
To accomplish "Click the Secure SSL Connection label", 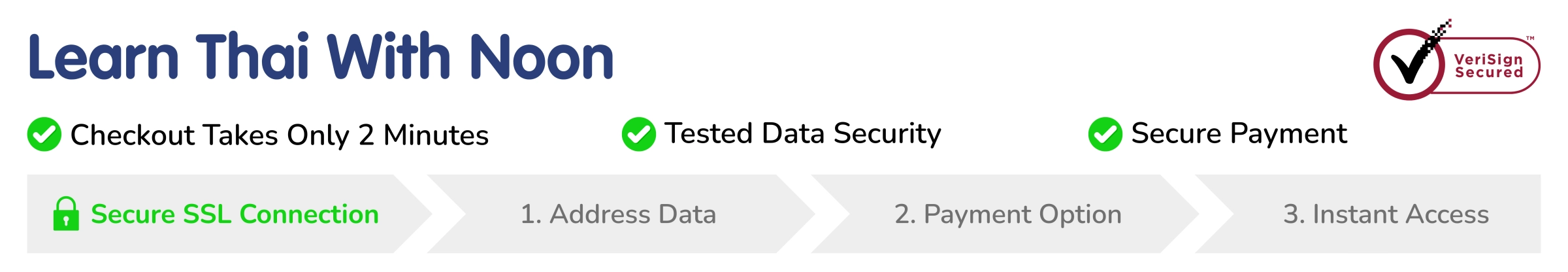I will (235, 214).
